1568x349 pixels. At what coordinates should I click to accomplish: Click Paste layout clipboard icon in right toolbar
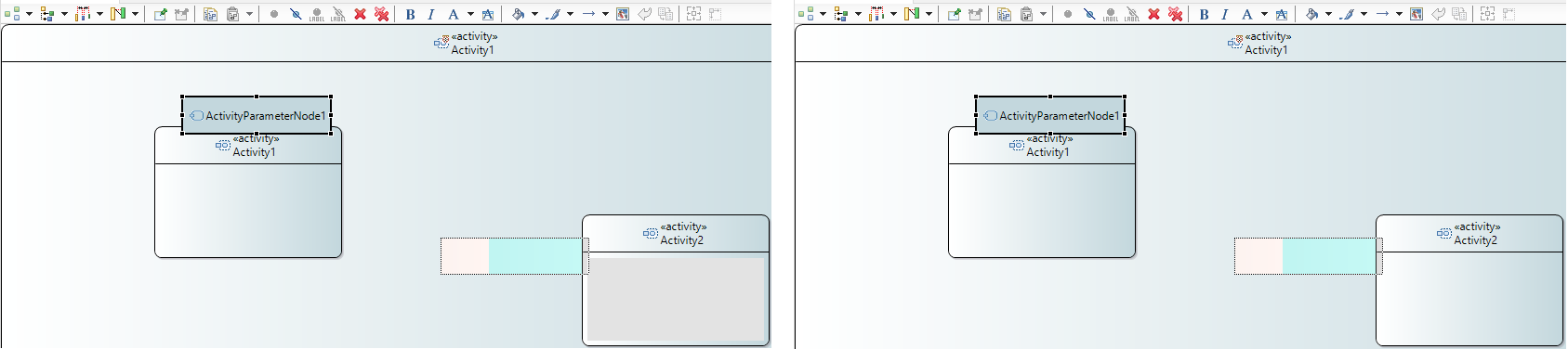[x=1027, y=14]
